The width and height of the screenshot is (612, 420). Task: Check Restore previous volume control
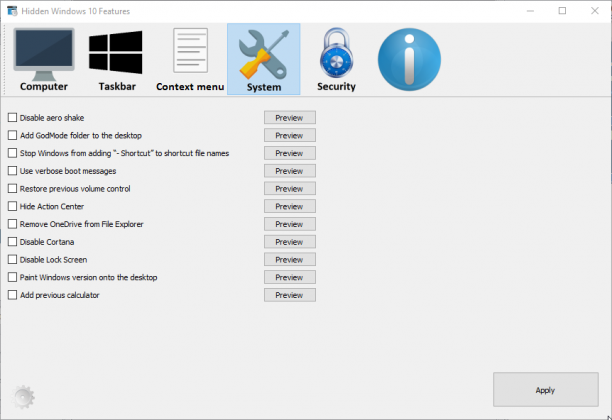tap(12, 189)
